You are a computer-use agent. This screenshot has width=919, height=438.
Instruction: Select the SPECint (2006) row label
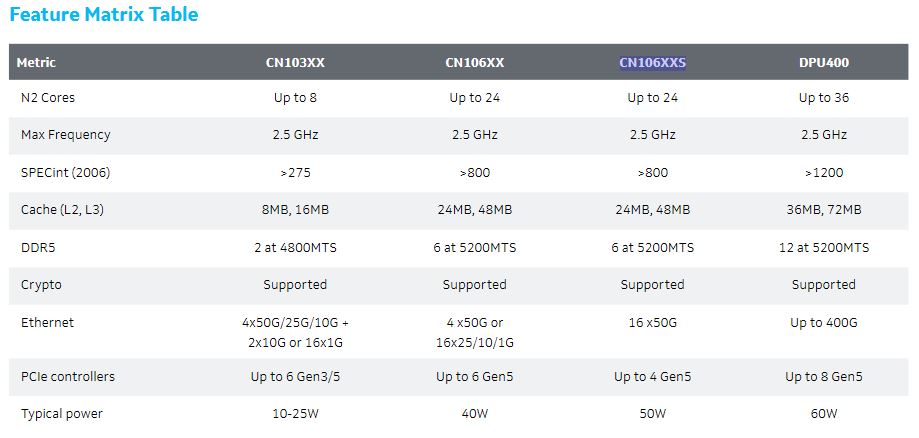(65, 172)
